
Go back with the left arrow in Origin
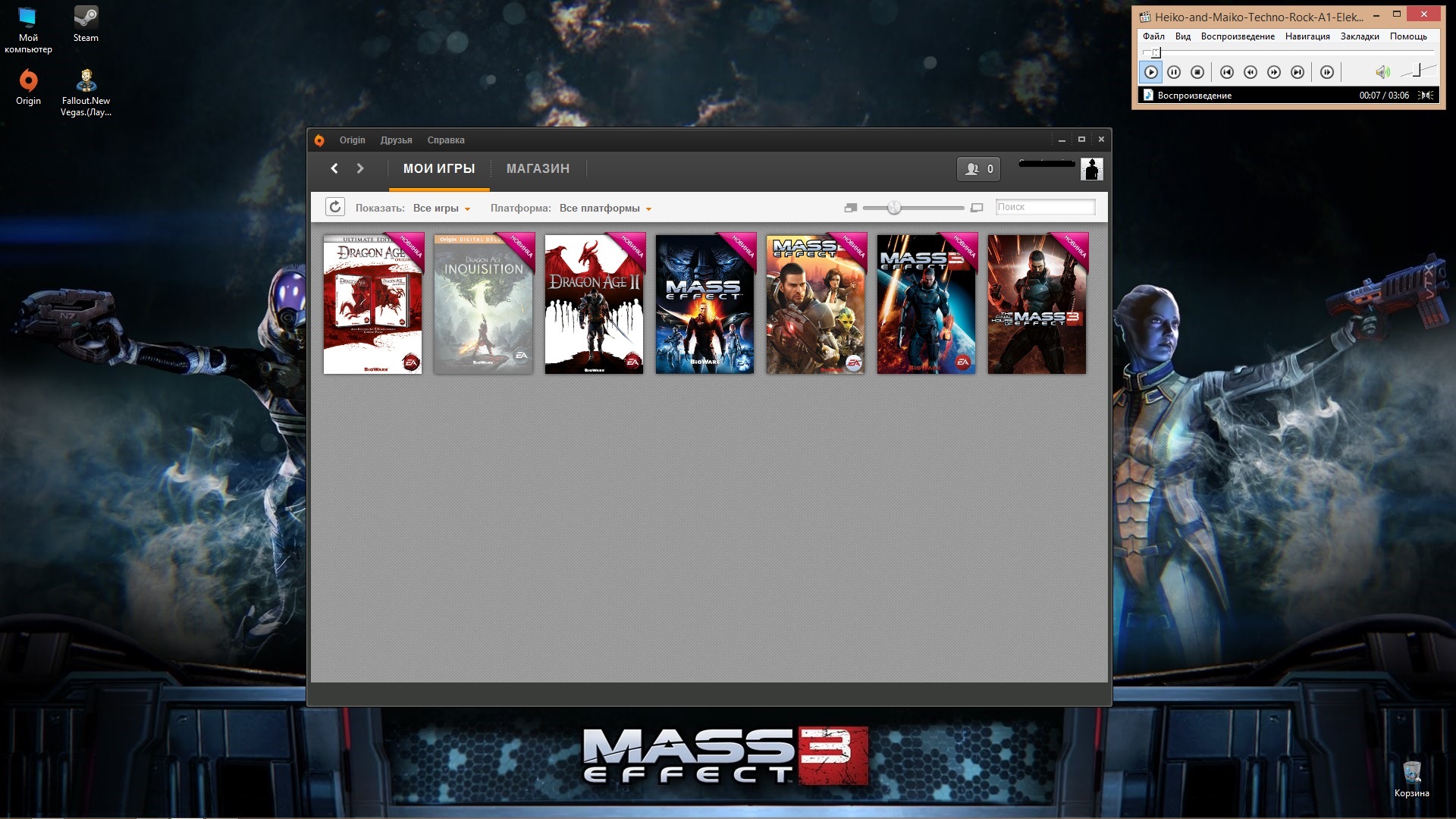(x=334, y=168)
